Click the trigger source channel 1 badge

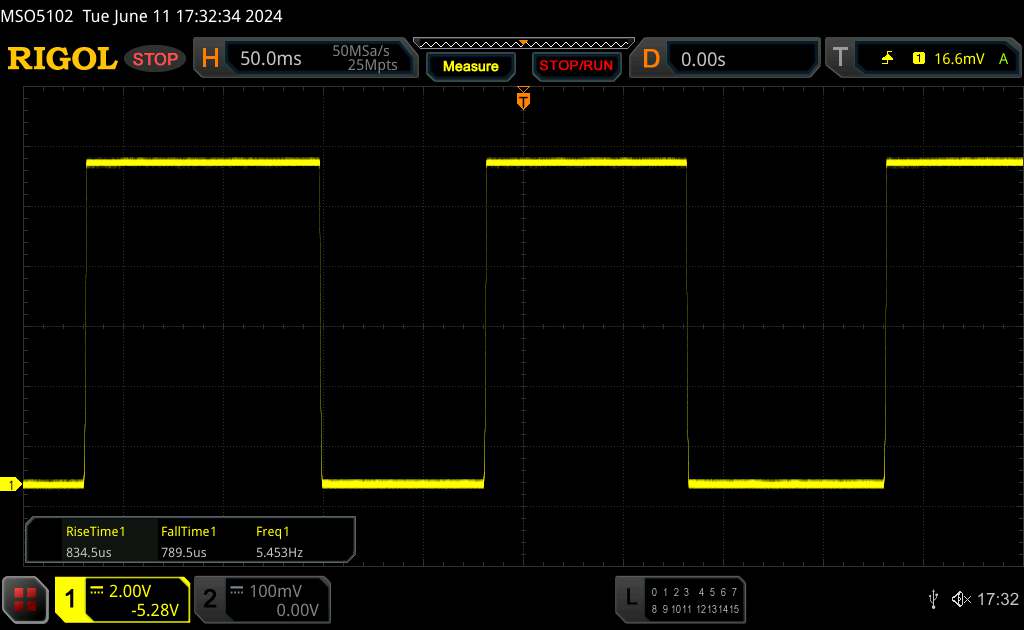(918, 59)
